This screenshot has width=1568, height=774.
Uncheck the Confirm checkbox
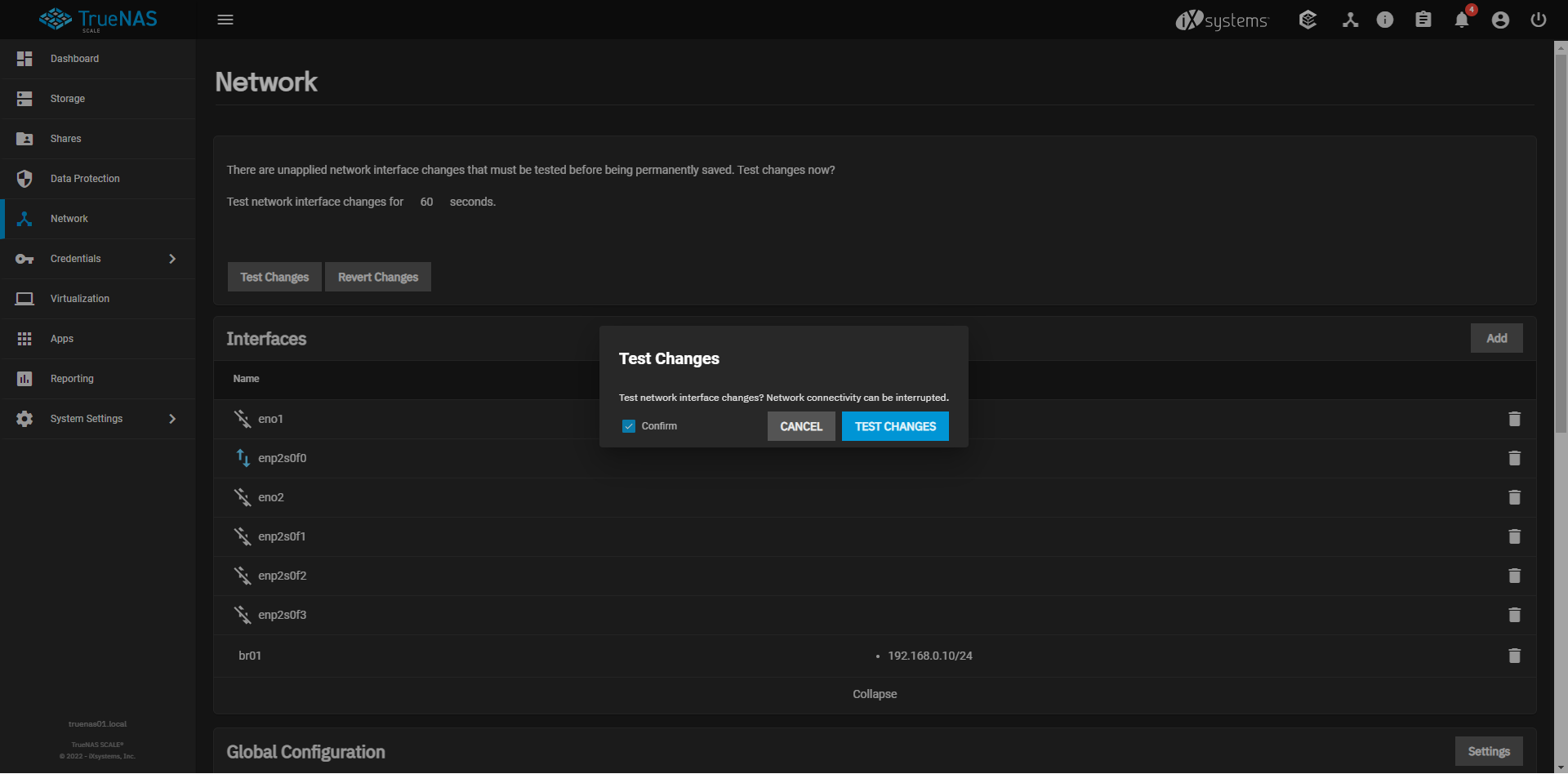coord(629,426)
